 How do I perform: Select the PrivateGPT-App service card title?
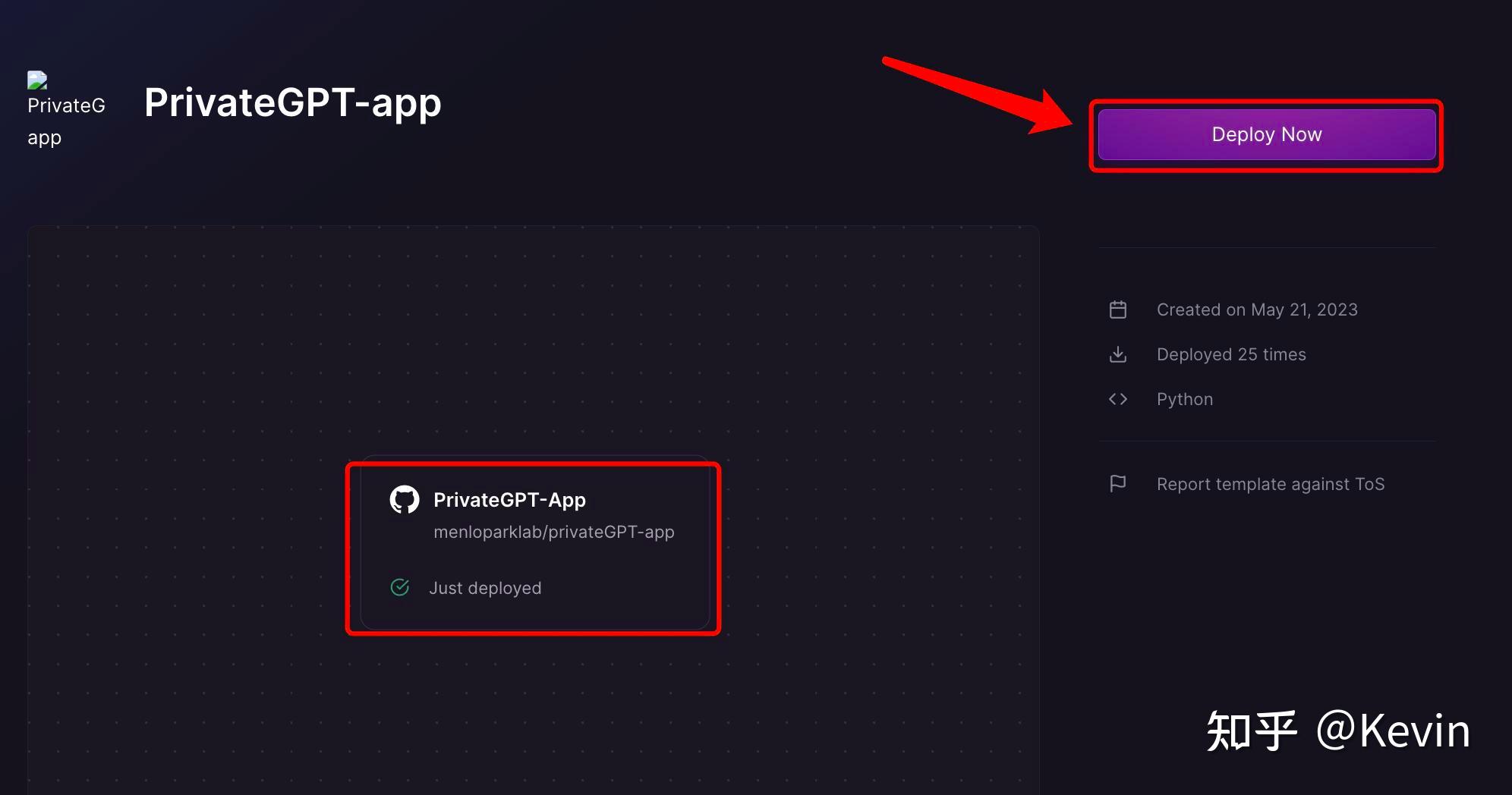click(x=509, y=500)
